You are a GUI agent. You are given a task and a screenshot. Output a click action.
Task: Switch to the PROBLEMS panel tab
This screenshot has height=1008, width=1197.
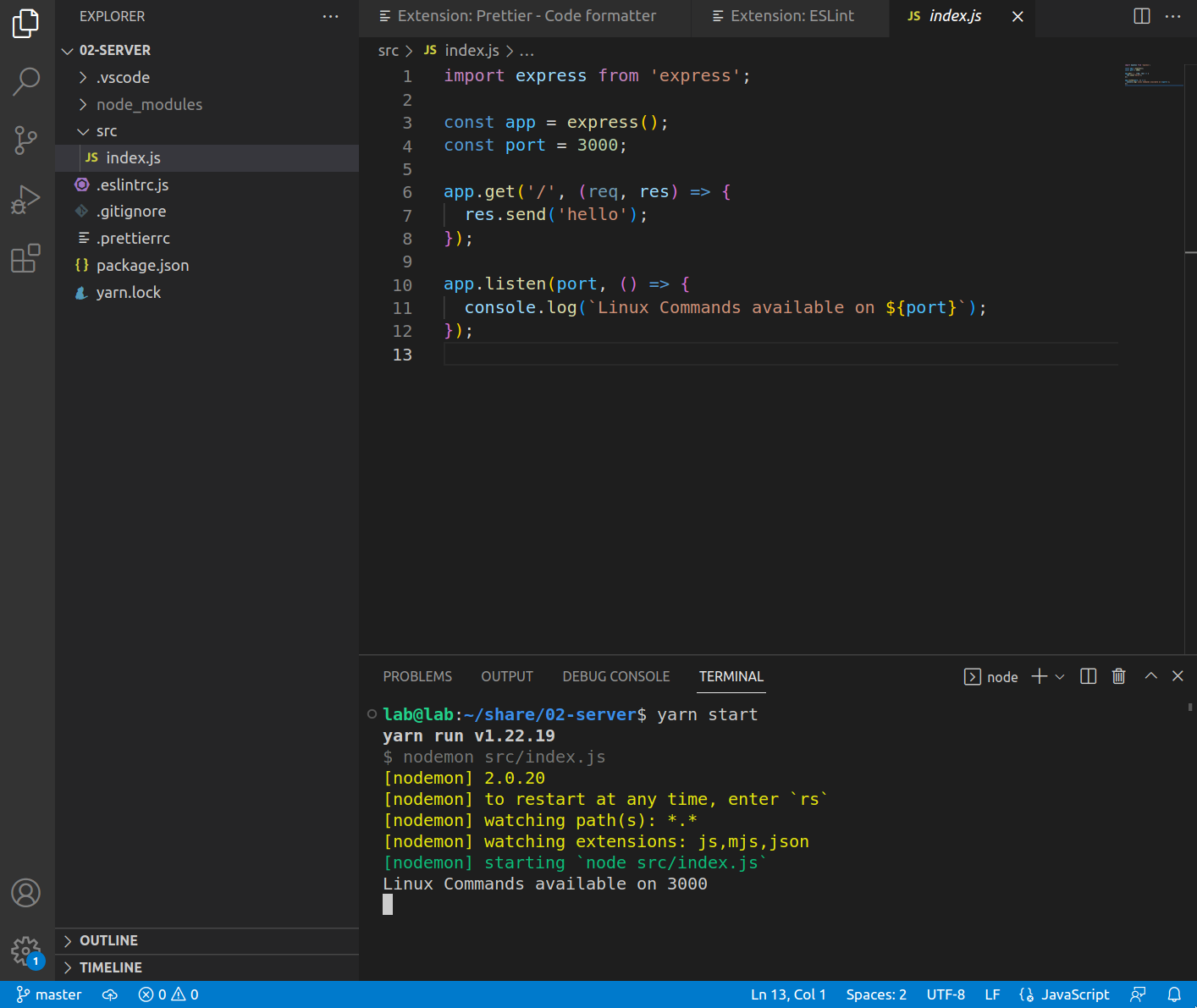click(x=417, y=676)
